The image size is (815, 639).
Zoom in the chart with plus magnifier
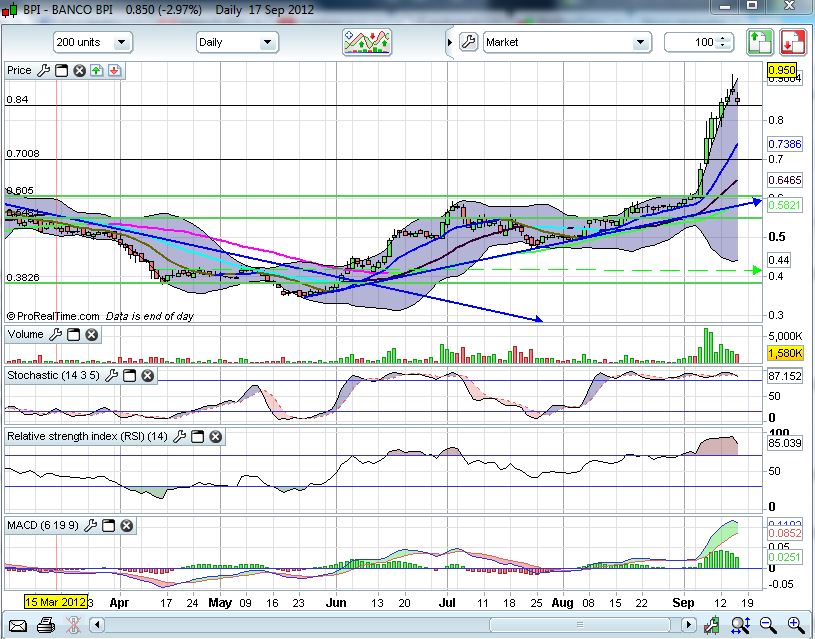tap(796, 624)
